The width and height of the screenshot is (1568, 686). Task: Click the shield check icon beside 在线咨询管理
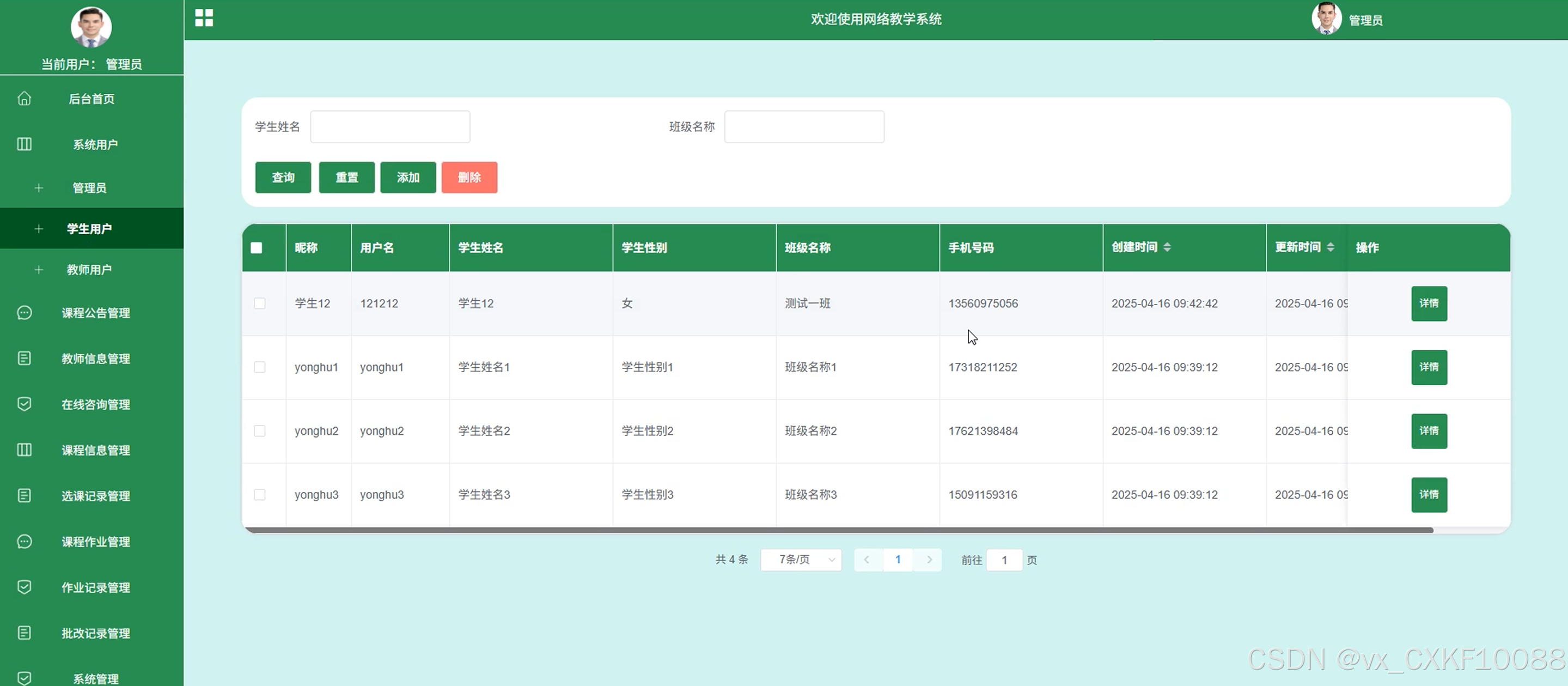point(25,404)
